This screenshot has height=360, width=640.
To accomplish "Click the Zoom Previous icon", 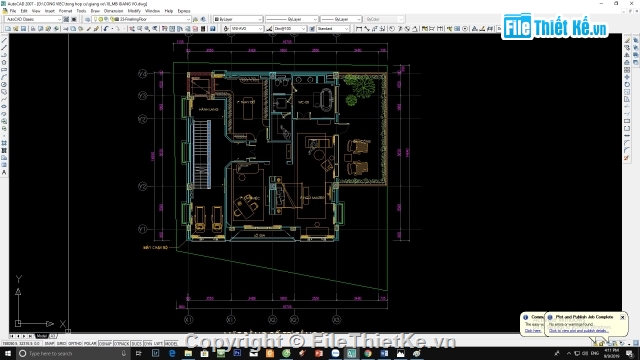I will click(155, 29).
